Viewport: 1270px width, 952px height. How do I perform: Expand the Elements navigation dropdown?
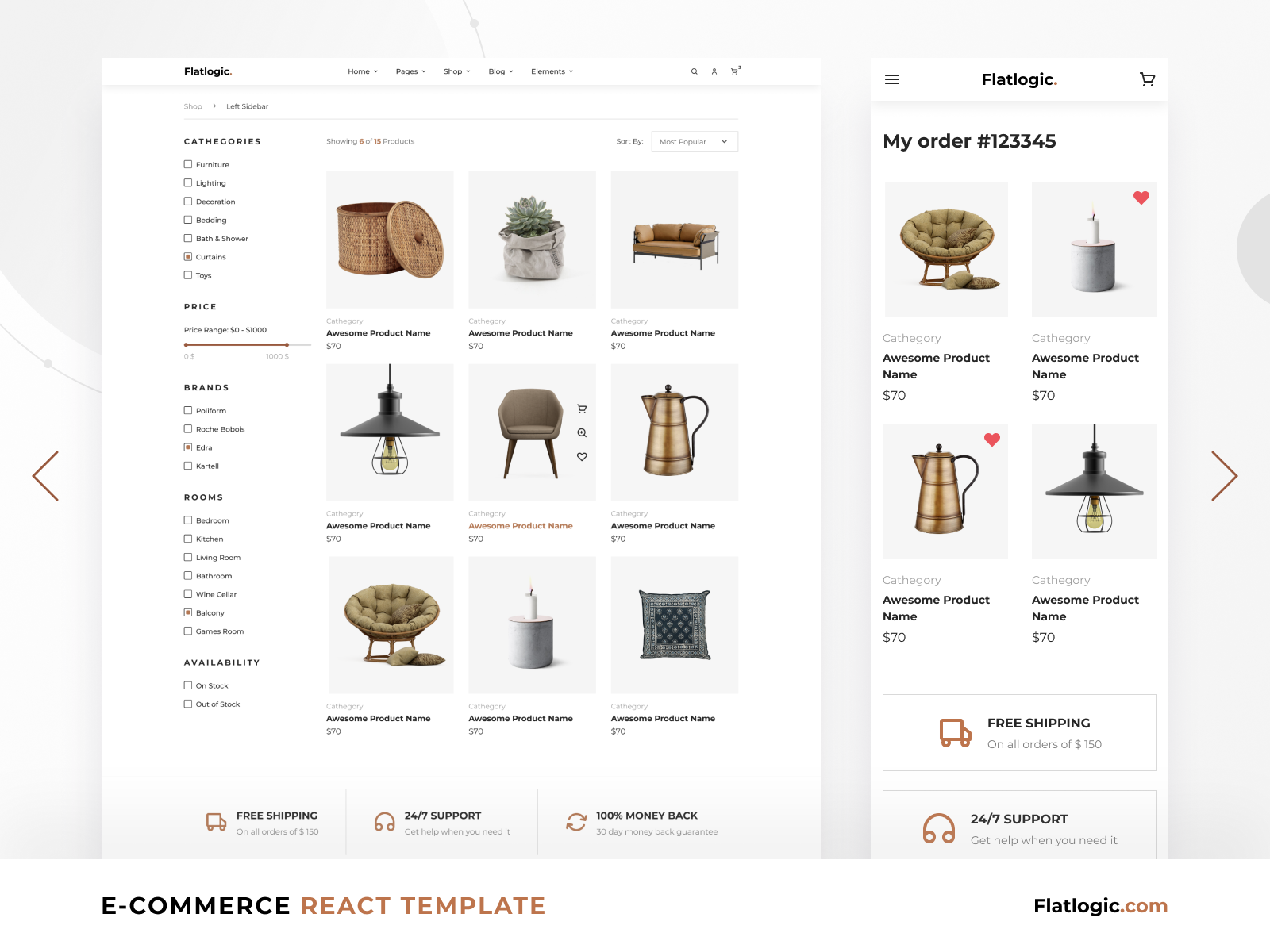(x=552, y=71)
